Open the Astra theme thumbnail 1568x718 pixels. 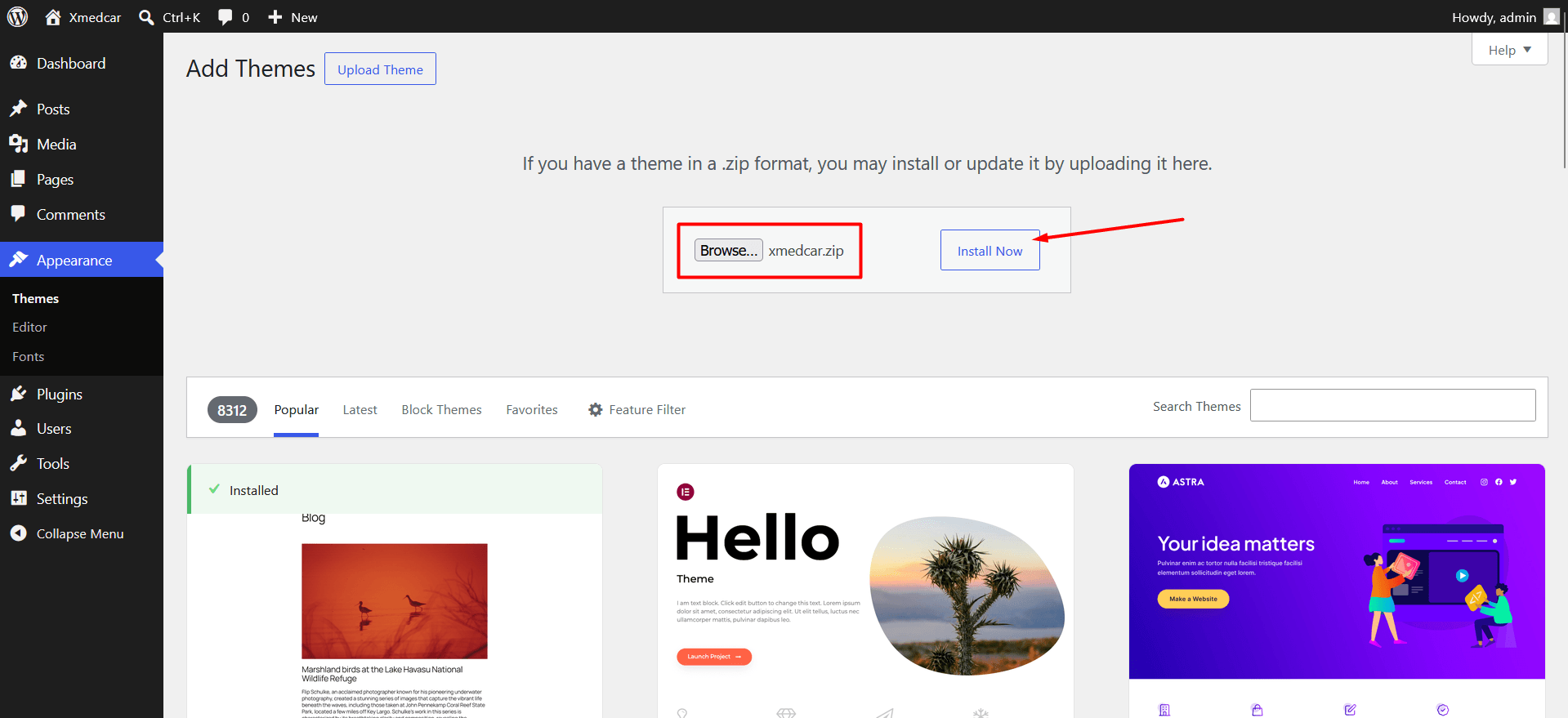click(1337, 591)
